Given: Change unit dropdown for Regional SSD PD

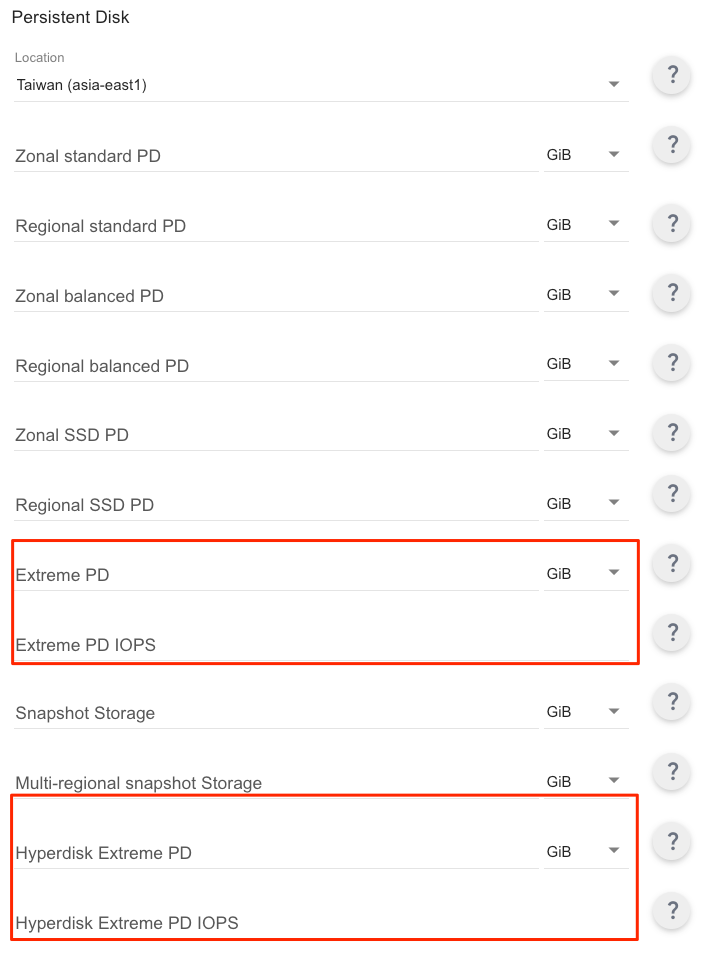Looking at the screenshot, I should [586, 504].
